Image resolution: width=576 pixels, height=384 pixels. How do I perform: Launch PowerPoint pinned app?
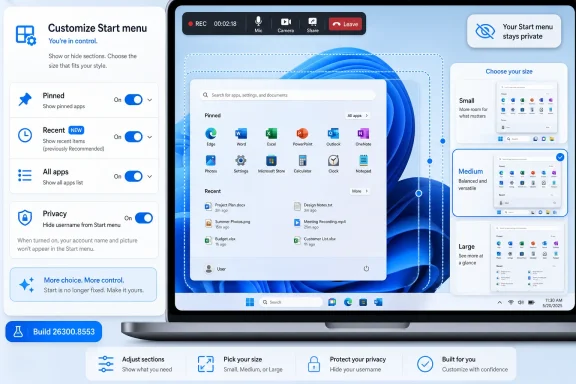pos(302,137)
